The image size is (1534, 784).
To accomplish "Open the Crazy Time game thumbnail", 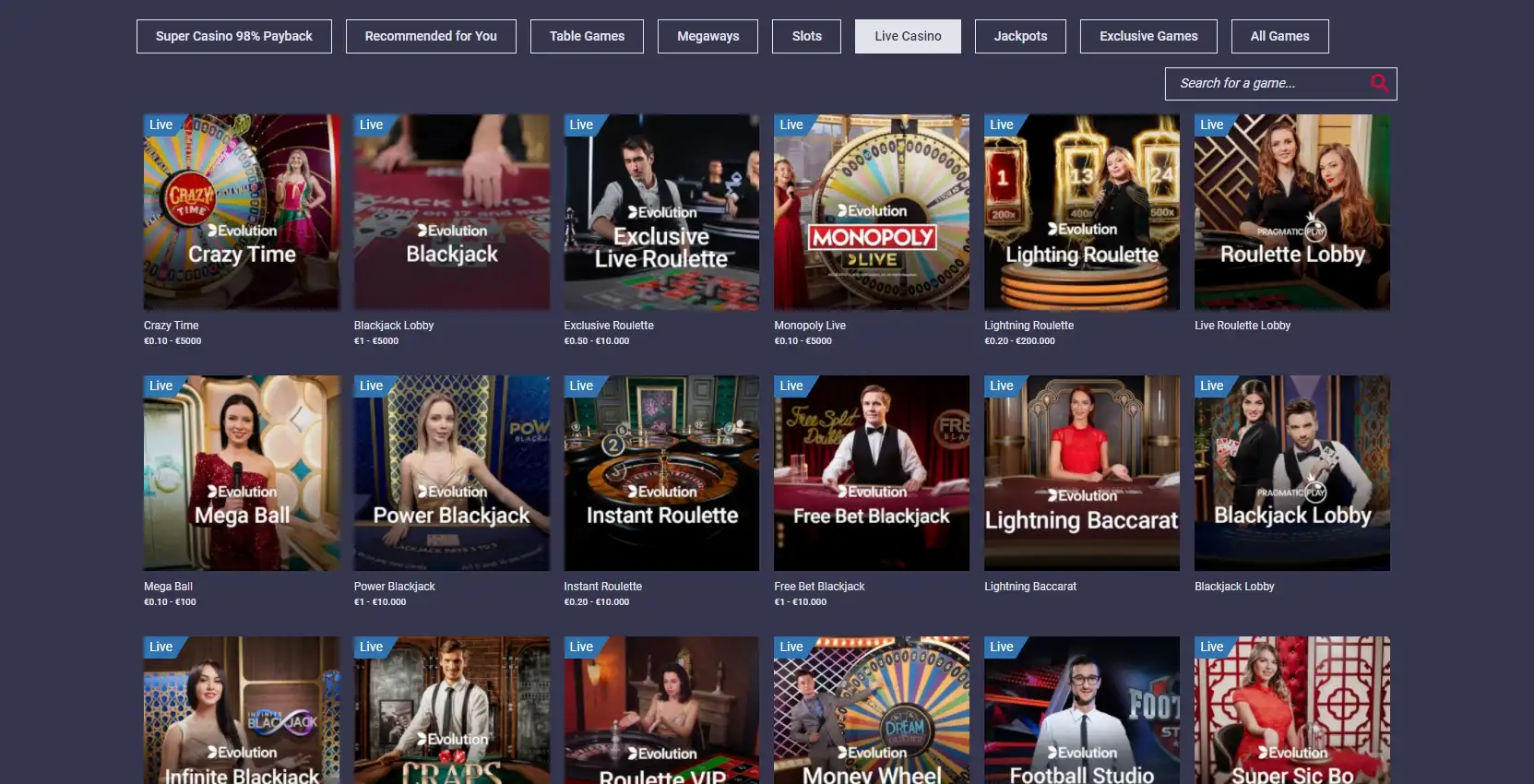I will pyautogui.click(x=242, y=212).
